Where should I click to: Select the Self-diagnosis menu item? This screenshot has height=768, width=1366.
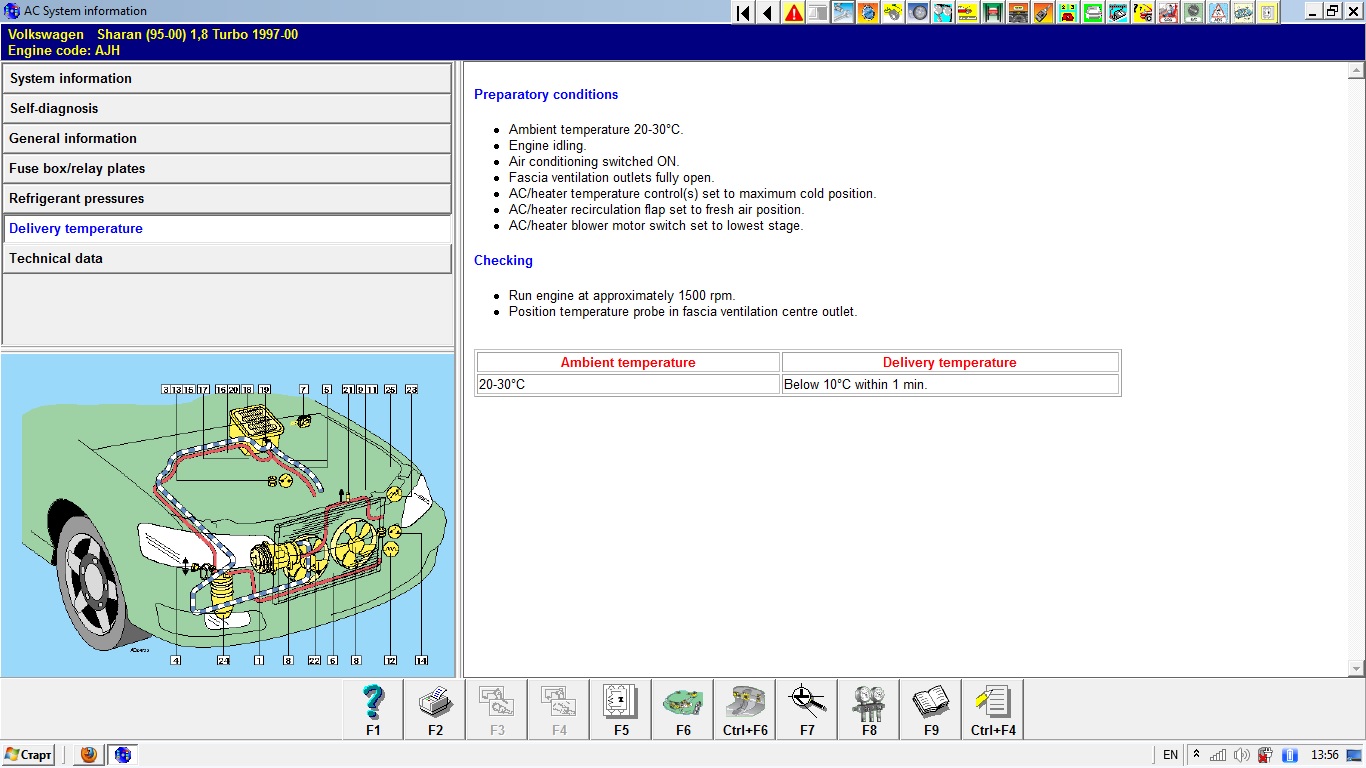click(227, 109)
